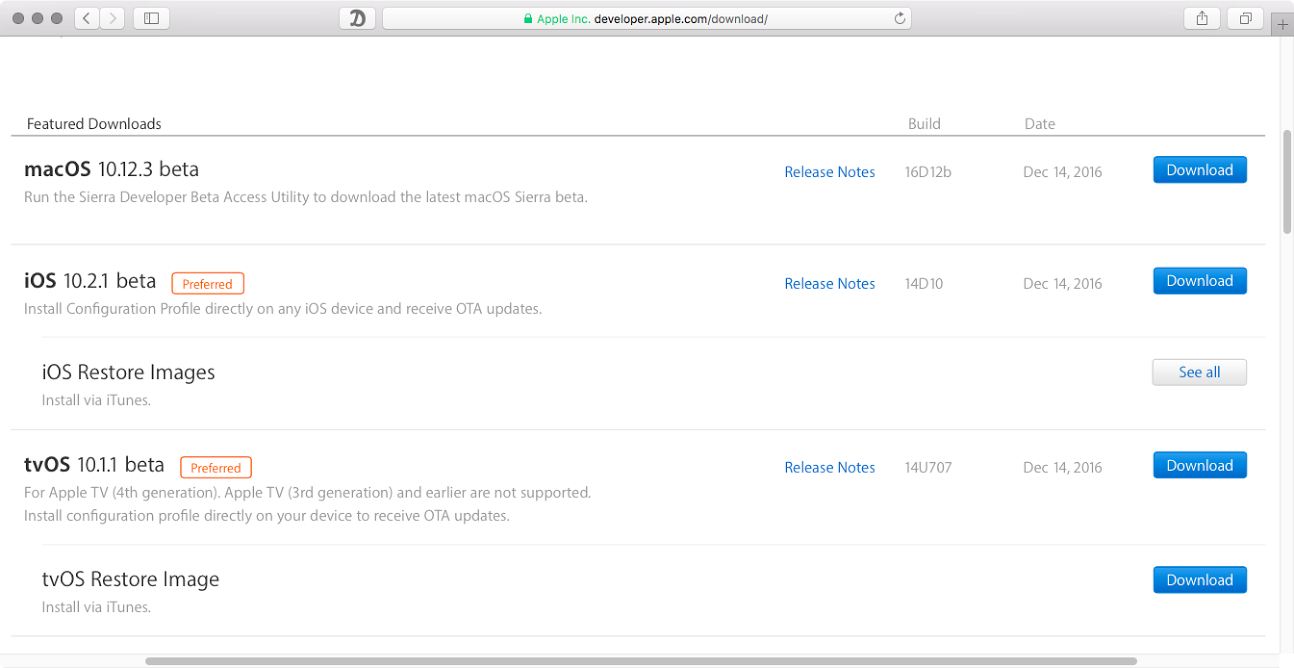Screen dimensions: 1294x668
Task: Click the forward navigation arrow
Action: pos(112,18)
